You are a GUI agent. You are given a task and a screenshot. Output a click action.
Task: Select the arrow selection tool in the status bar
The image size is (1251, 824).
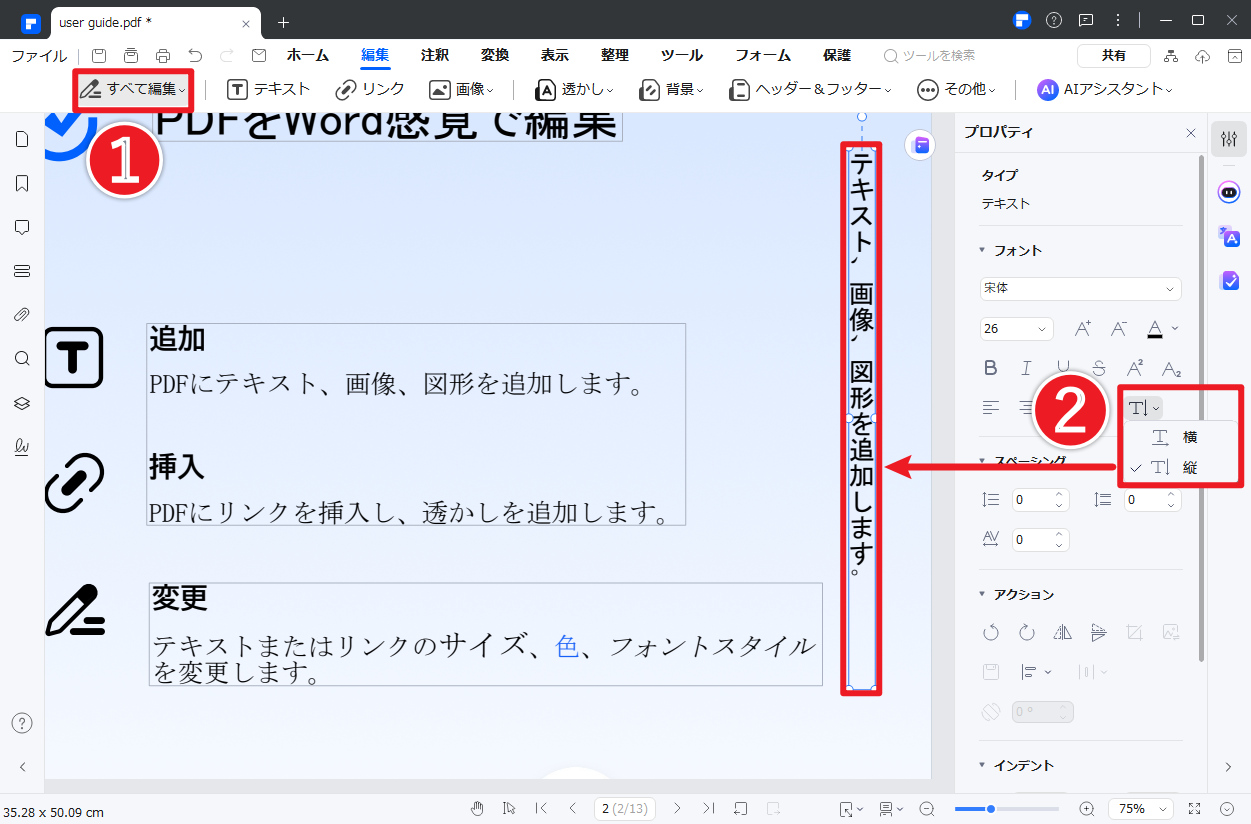coord(509,808)
